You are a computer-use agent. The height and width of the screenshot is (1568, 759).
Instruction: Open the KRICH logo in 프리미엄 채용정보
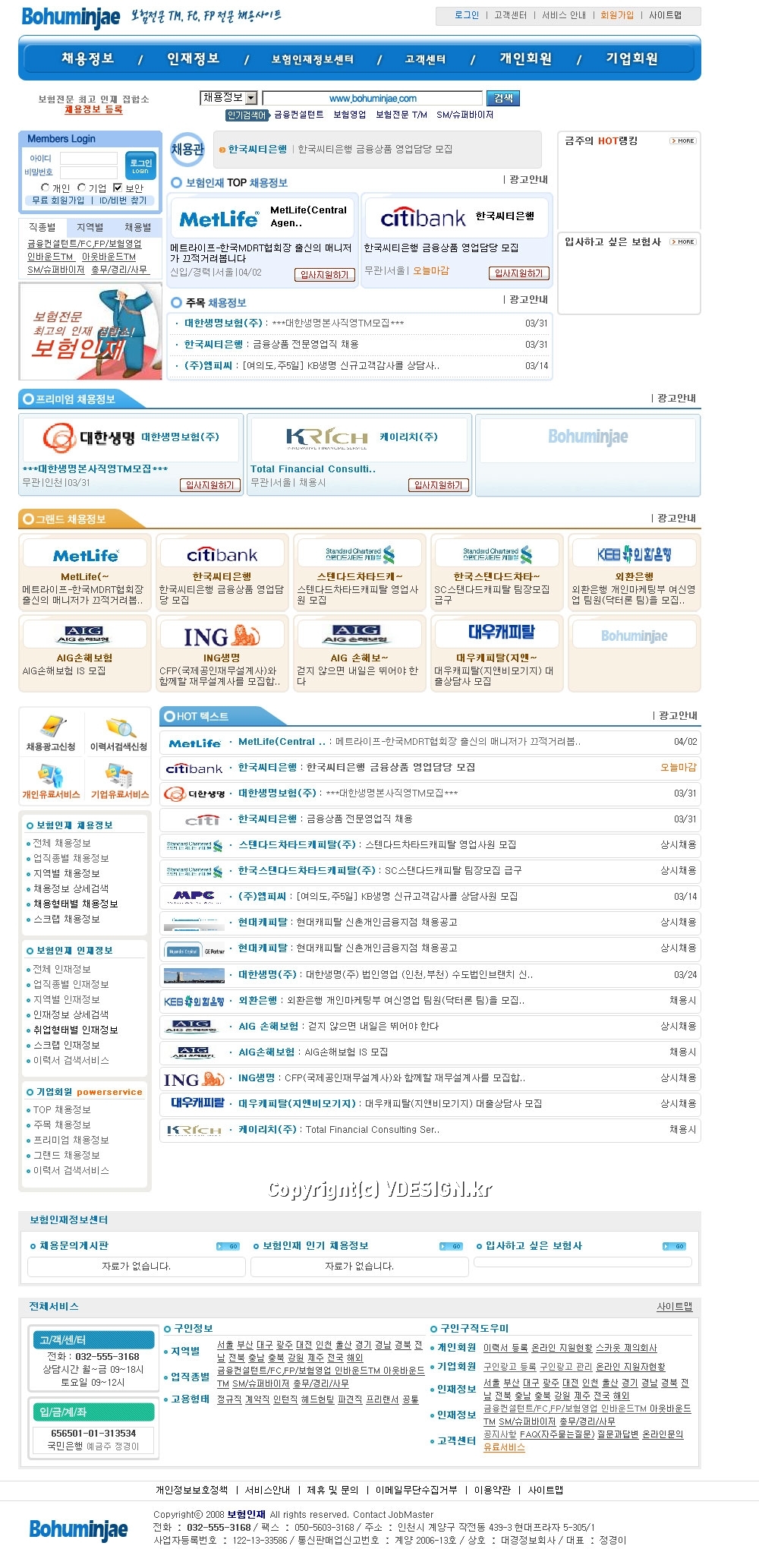[327, 438]
